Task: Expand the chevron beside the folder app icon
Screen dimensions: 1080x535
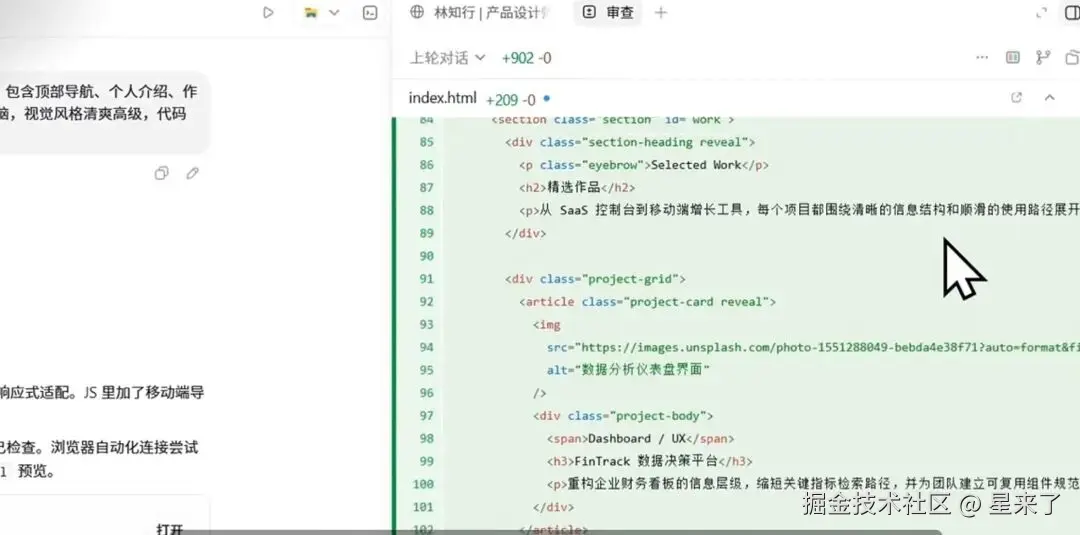Action: (334, 12)
